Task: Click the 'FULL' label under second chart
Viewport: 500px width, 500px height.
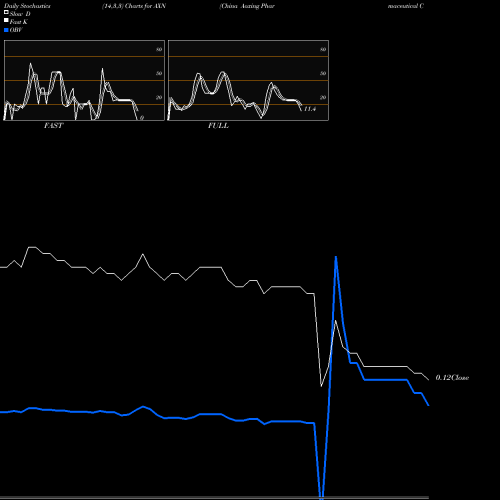Action: coord(218,126)
